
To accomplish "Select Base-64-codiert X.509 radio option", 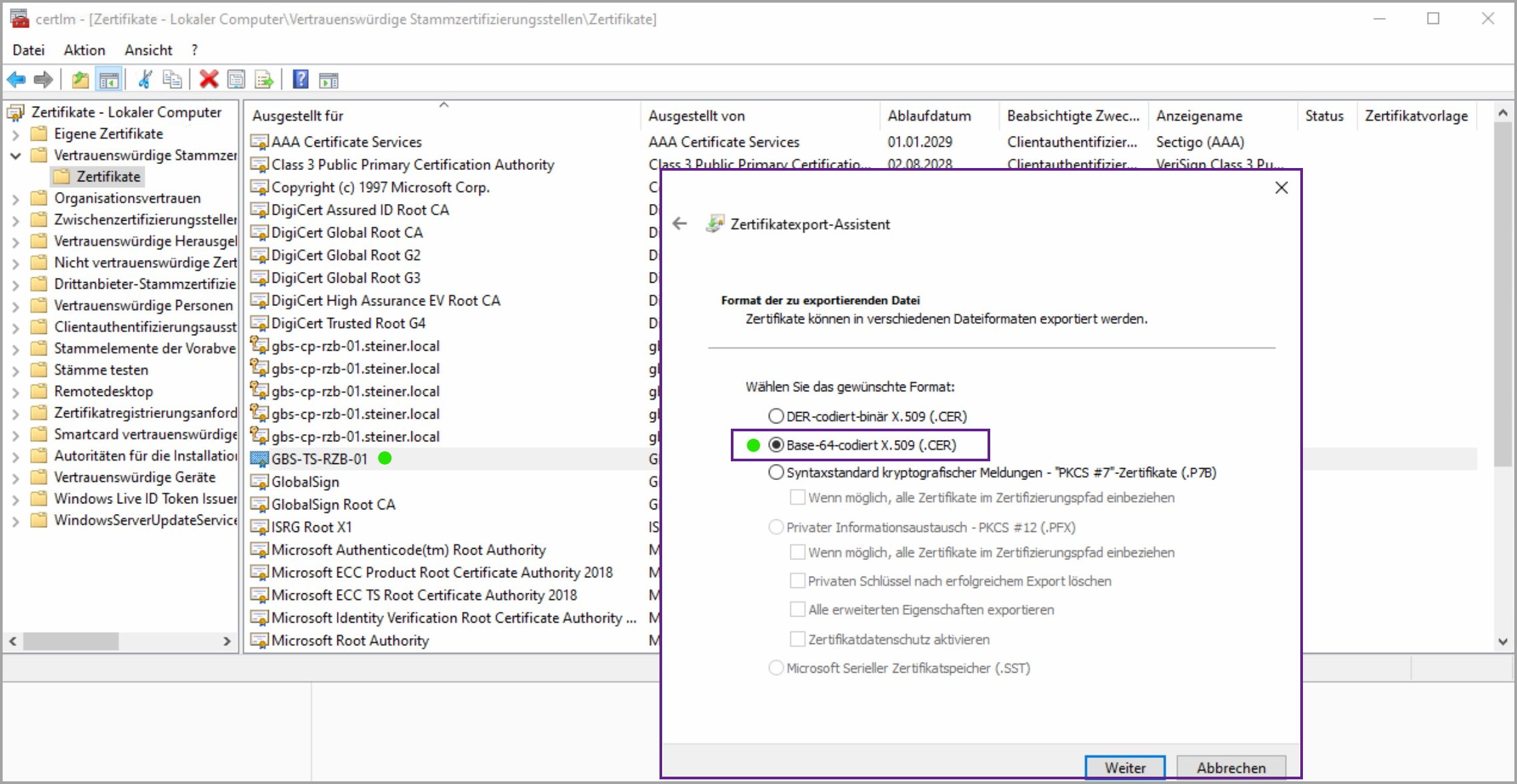I will pyautogui.click(x=776, y=445).
